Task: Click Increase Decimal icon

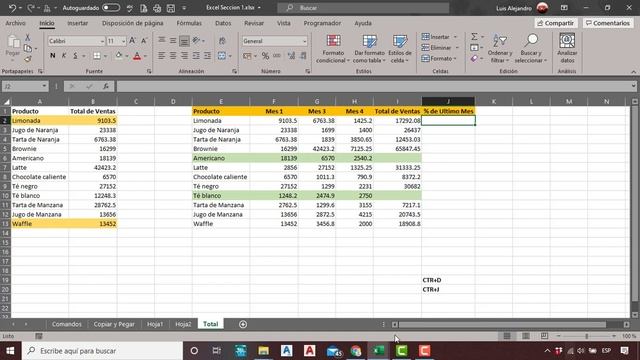Action: point(291,56)
